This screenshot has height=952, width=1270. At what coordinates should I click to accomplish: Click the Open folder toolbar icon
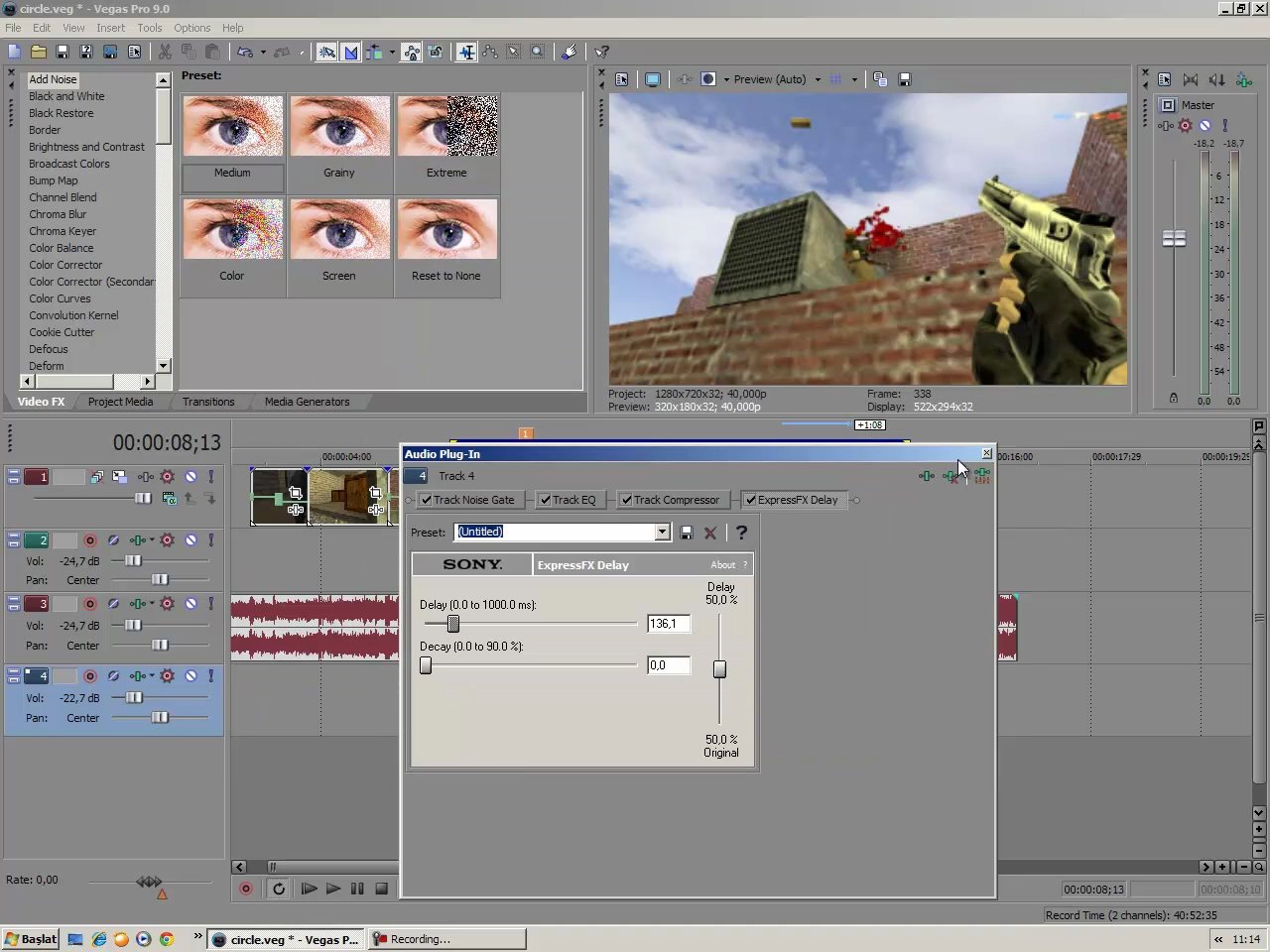pos(39,52)
